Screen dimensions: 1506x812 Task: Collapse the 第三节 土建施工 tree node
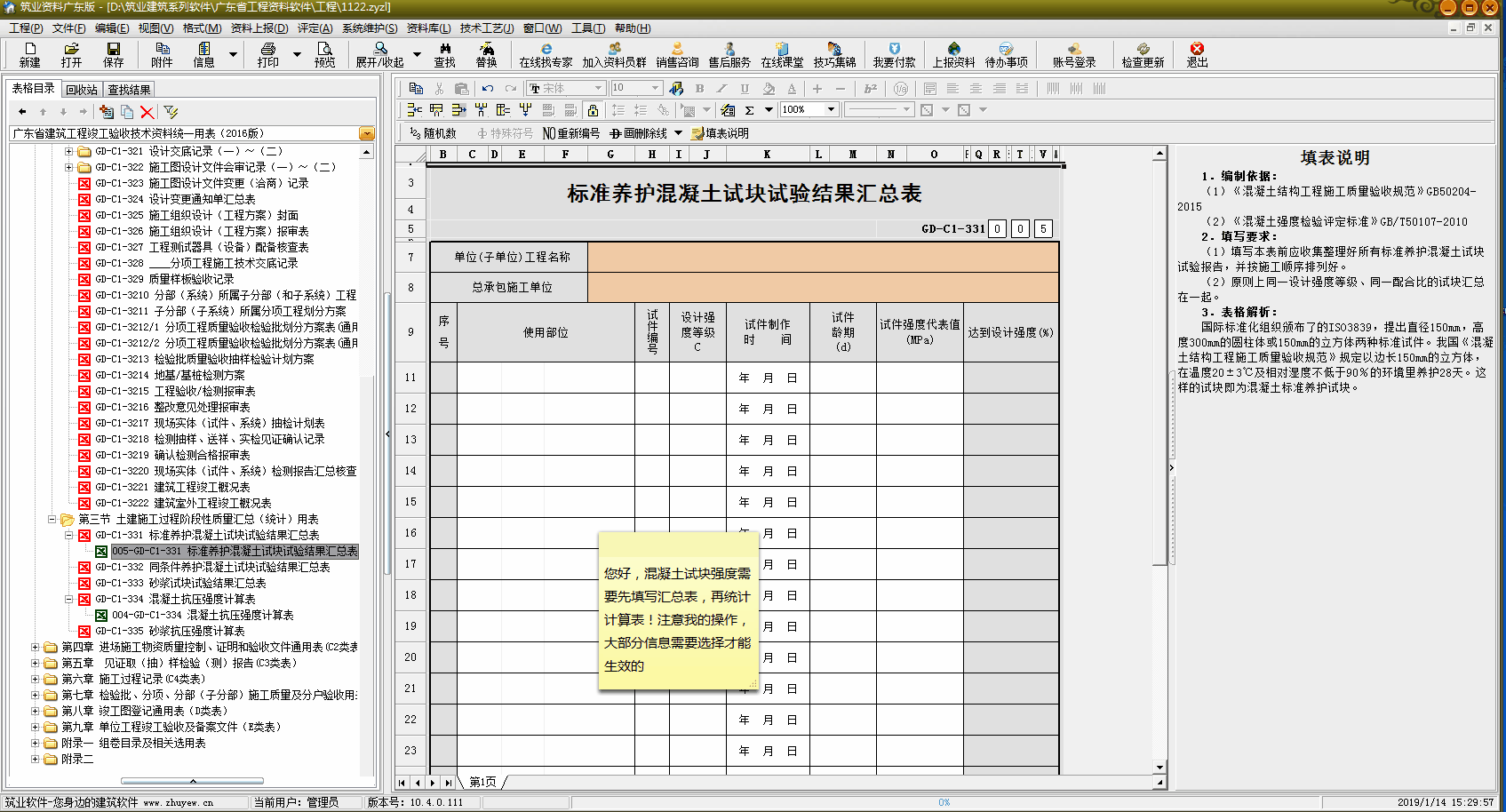coord(52,519)
